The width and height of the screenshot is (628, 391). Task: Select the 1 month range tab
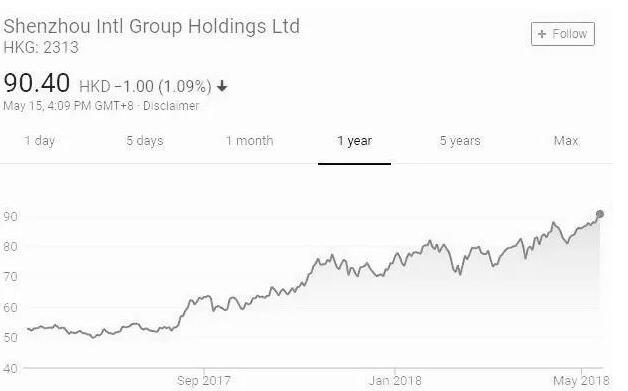click(249, 141)
